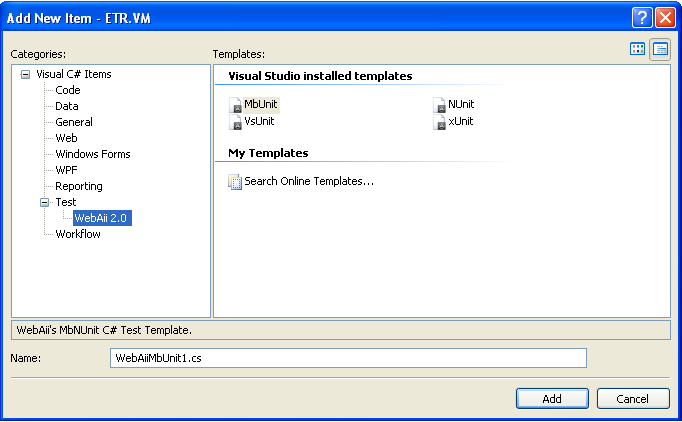The height and width of the screenshot is (422, 682).
Task: Click the Add button
Action: (x=552, y=398)
